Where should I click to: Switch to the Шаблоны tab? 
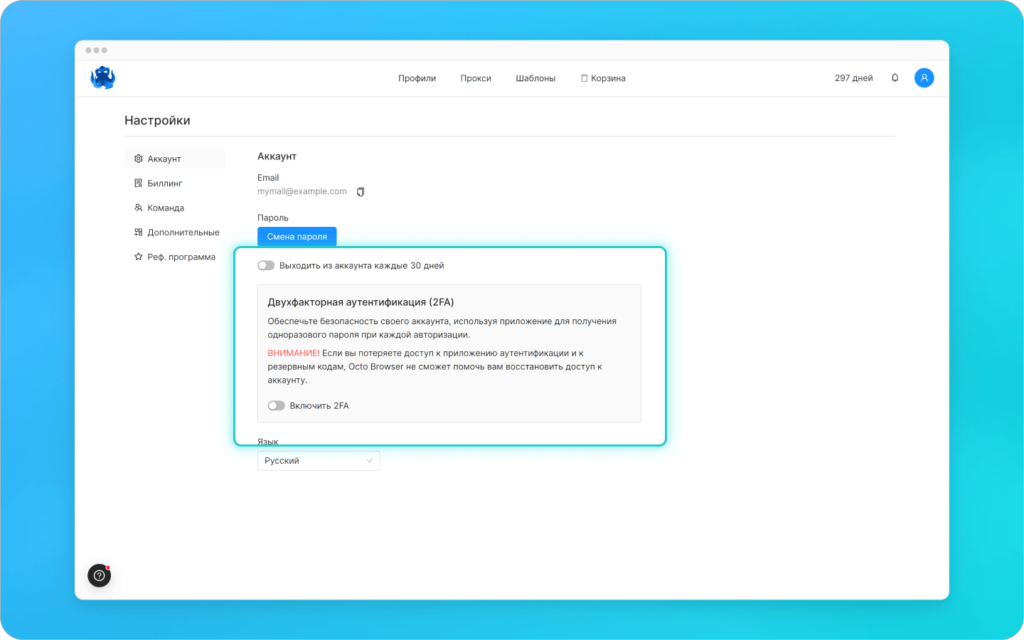(x=536, y=78)
